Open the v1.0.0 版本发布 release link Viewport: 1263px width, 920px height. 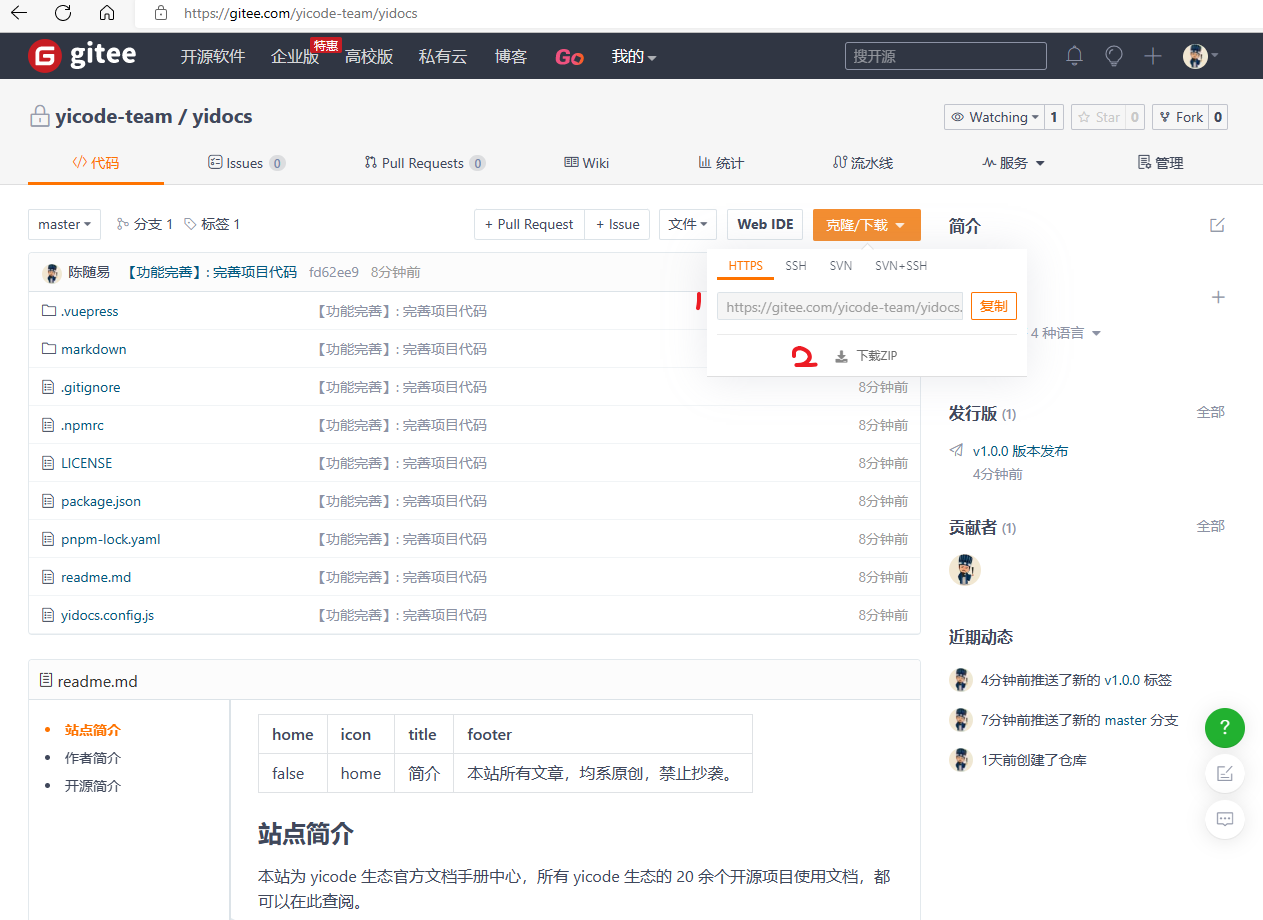1020,451
